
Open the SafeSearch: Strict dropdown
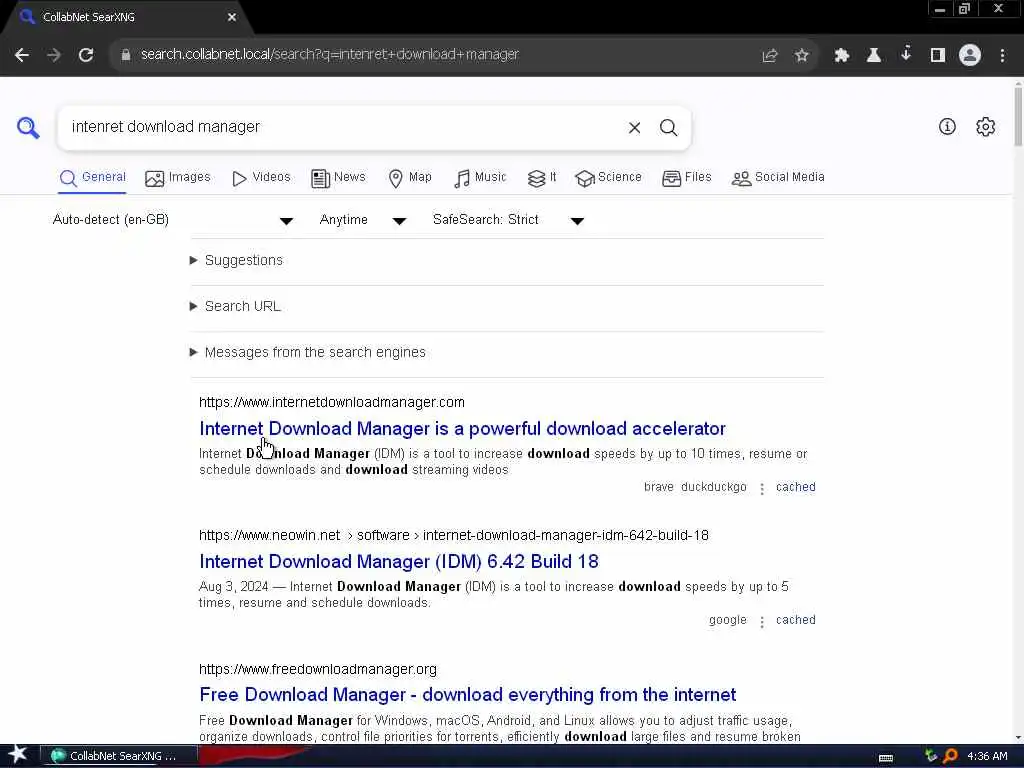508,220
